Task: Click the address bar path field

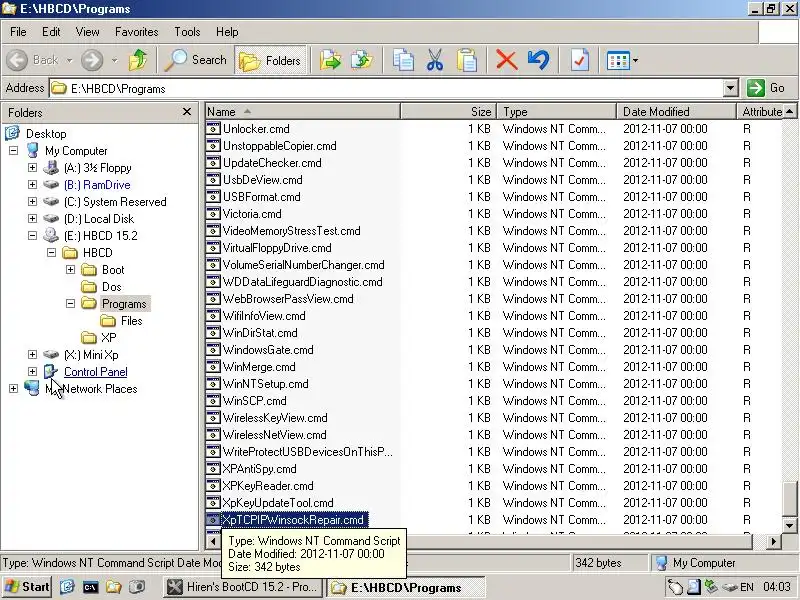Action: (386, 88)
